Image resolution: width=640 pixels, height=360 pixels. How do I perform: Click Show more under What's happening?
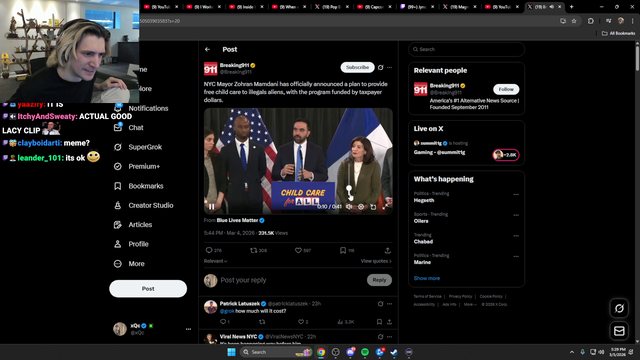(x=427, y=278)
